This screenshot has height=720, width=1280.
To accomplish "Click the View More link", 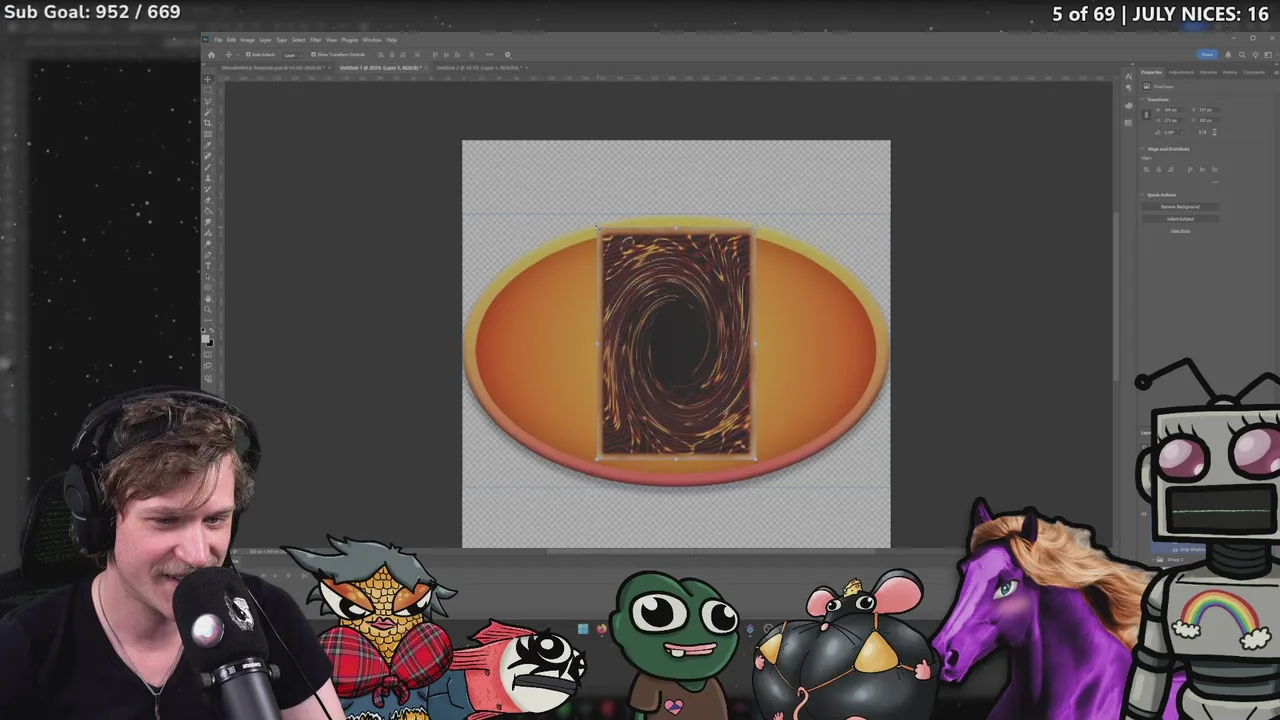I will 1180,231.
